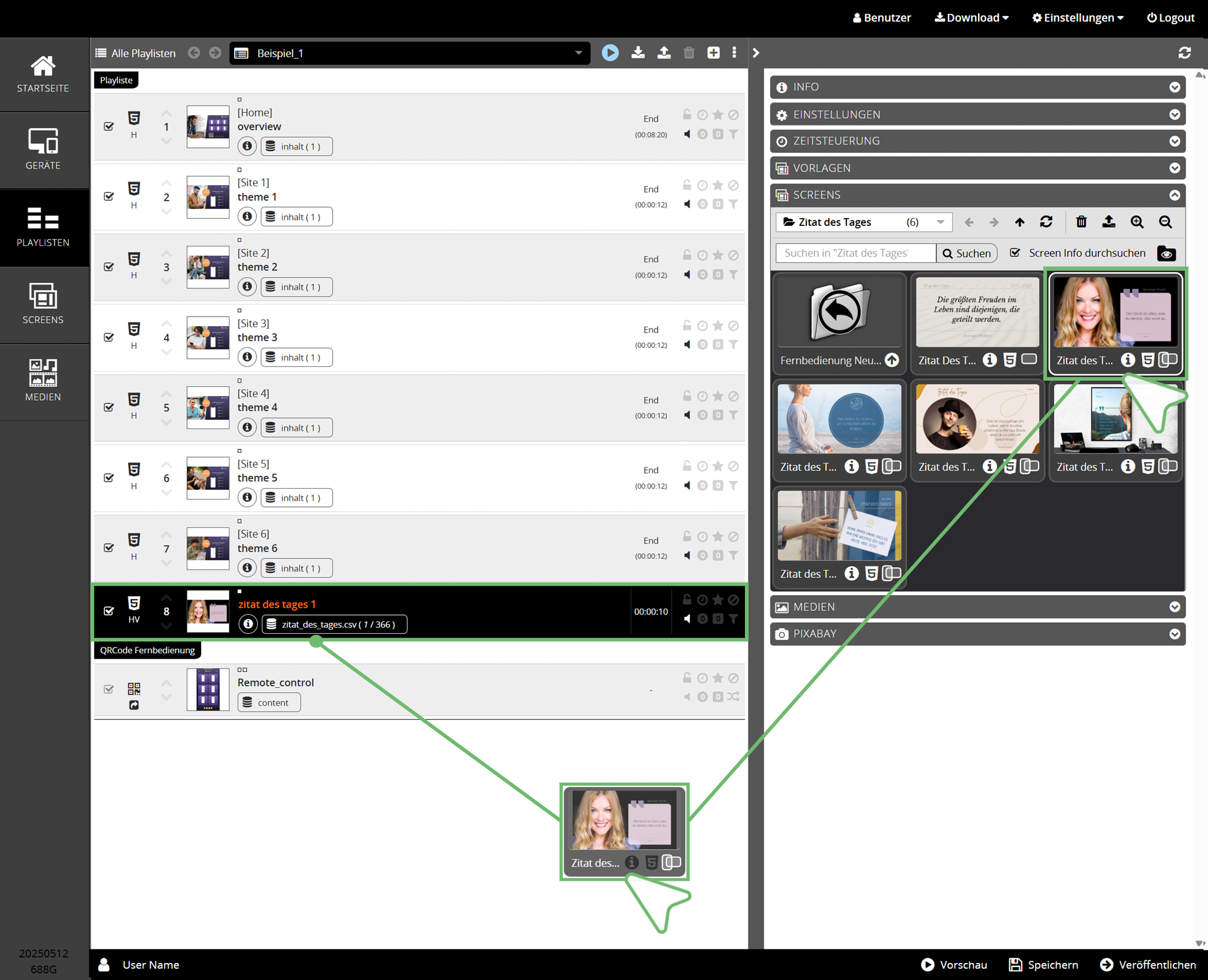
Task: Click the blue play playlist icon
Action: [x=610, y=53]
